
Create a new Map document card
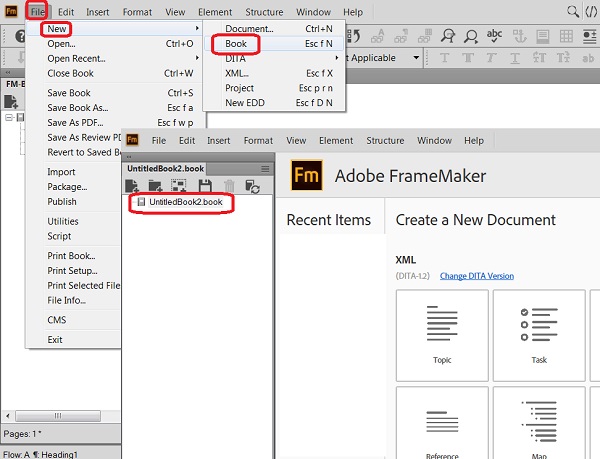click(x=539, y=423)
